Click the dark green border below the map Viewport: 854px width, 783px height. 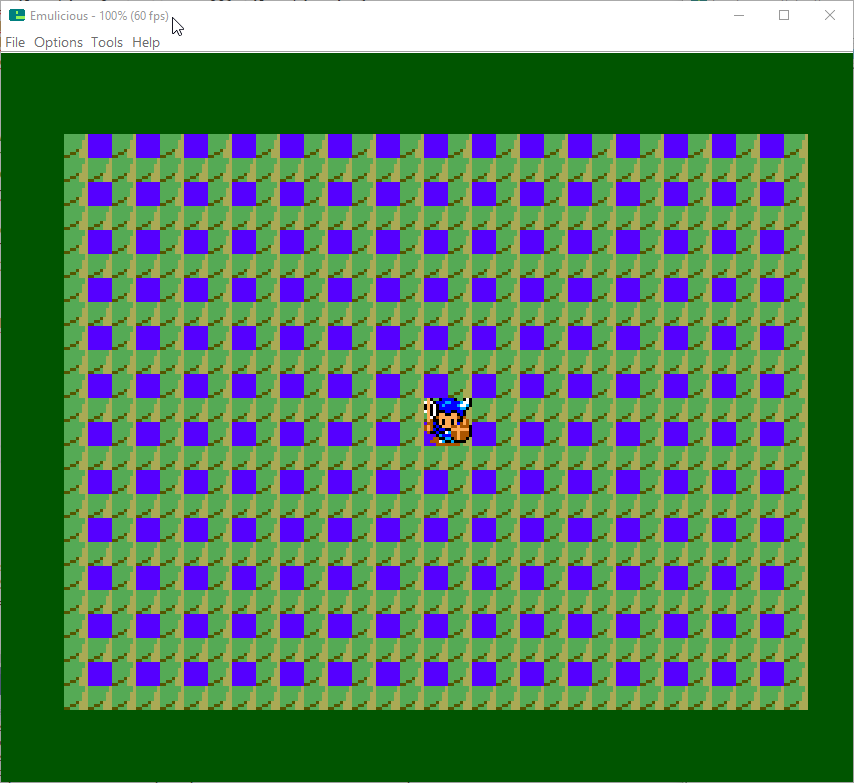point(427,745)
